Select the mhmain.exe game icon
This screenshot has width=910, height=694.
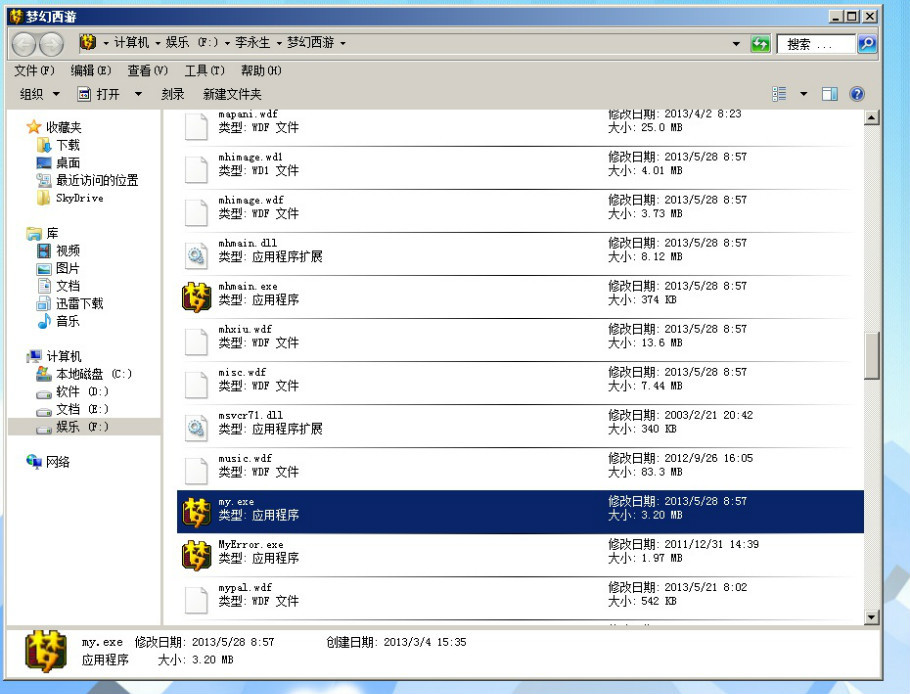(x=196, y=297)
